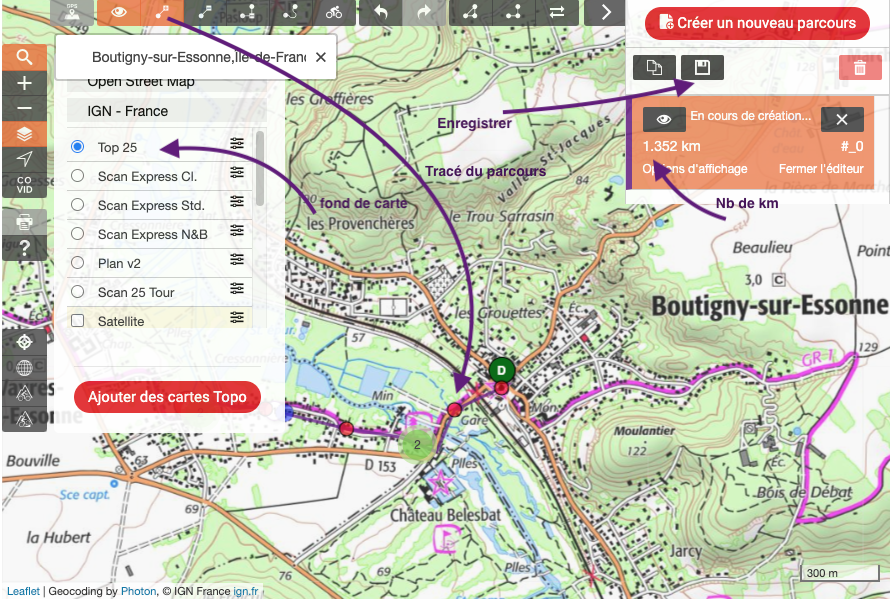Delete the route with the trash icon
Image resolution: width=891 pixels, height=603 pixels.
click(860, 67)
